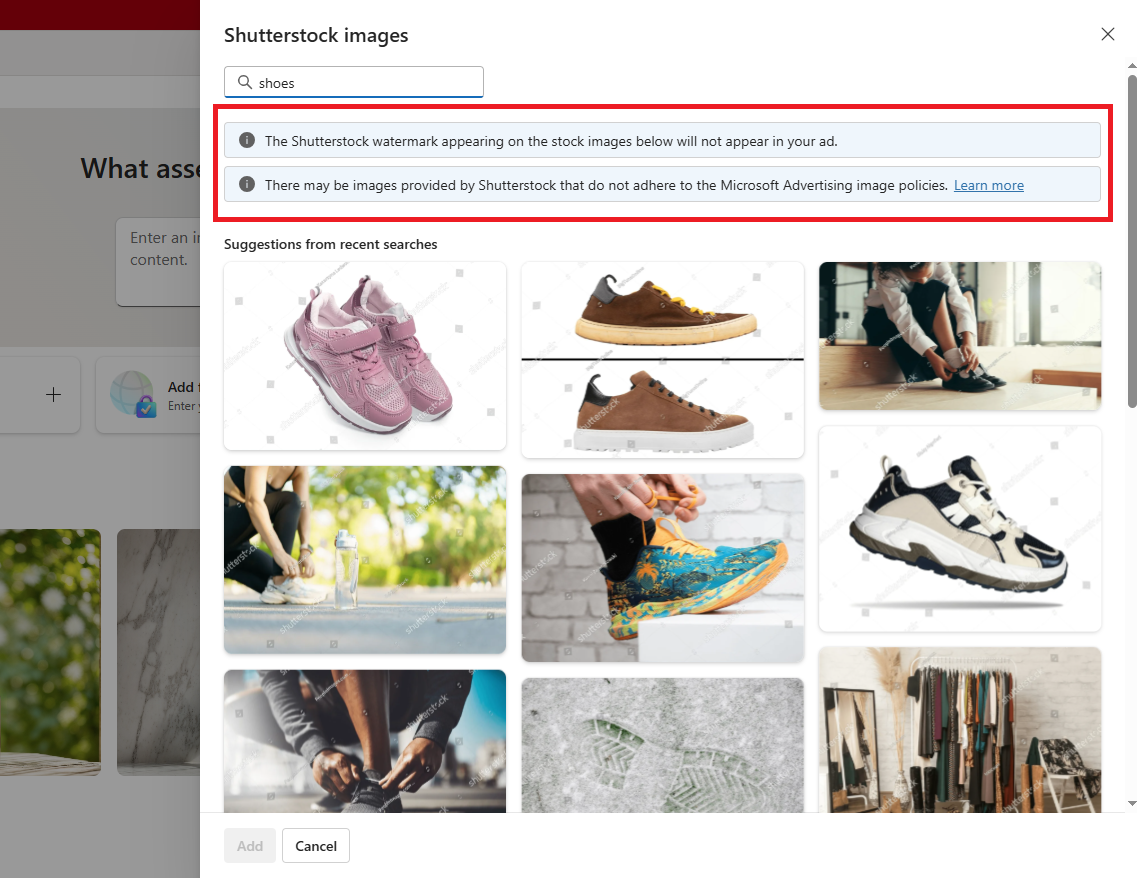Click the magnifier icon in the search box
1137x878 pixels.
pyautogui.click(x=244, y=82)
